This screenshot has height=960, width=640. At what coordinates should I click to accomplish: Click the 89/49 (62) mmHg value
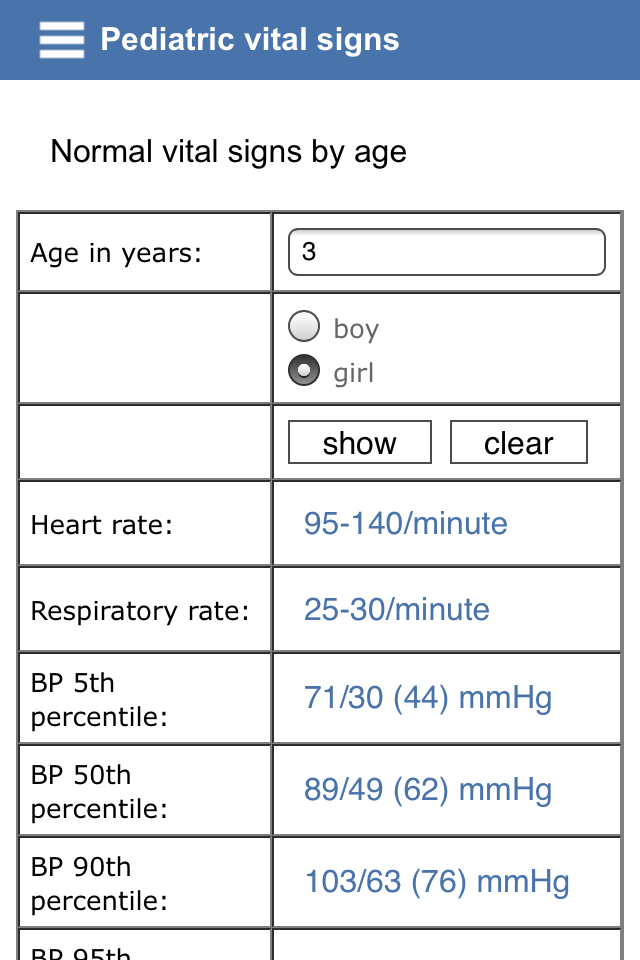[x=428, y=790]
